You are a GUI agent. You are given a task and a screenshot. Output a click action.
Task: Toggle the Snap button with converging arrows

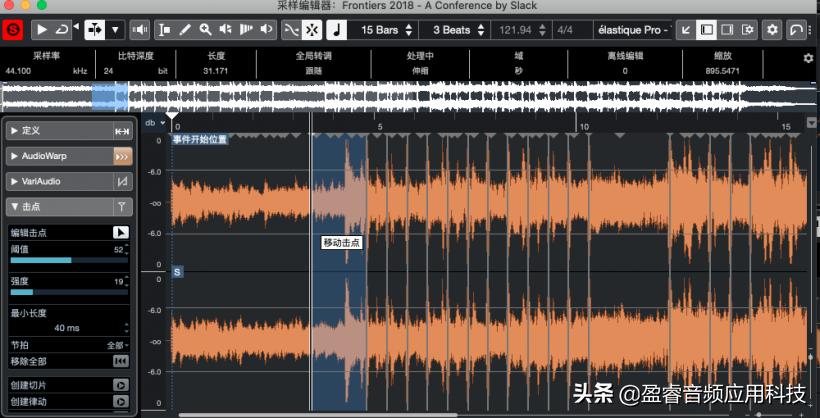pos(312,30)
